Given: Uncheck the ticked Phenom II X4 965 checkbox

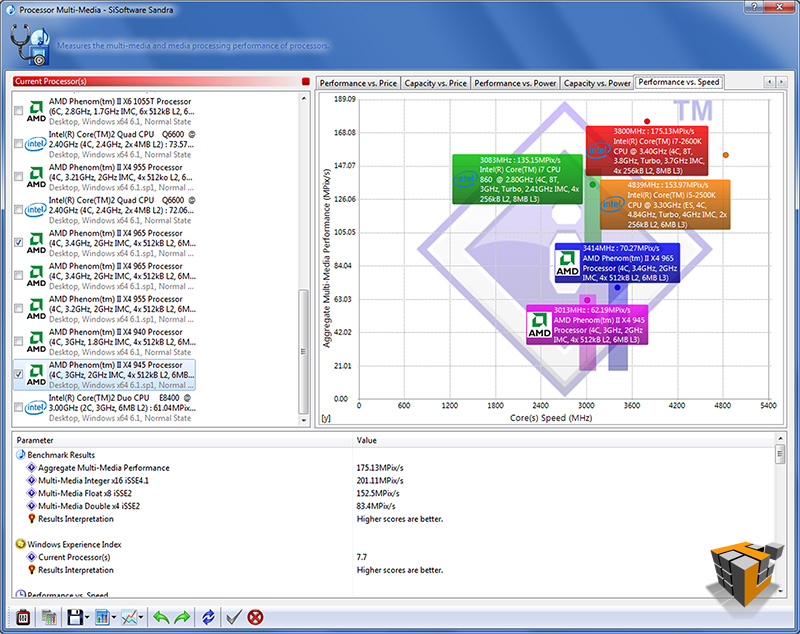Looking at the screenshot, I should [x=18, y=242].
